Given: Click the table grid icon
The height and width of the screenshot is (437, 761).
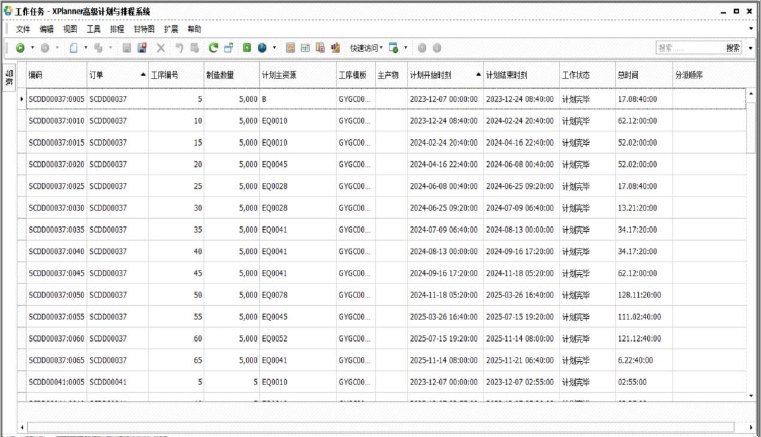Looking at the screenshot, I should [305, 48].
